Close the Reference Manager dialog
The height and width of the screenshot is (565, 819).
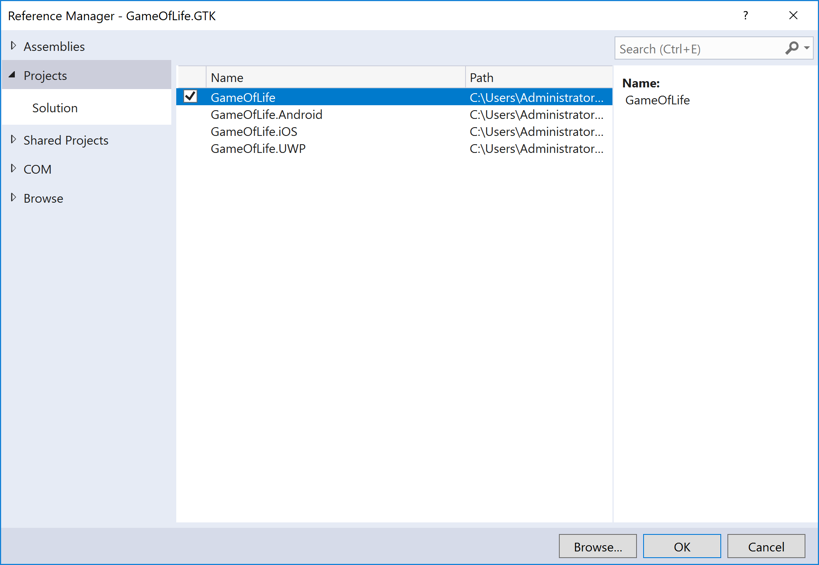(x=793, y=16)
